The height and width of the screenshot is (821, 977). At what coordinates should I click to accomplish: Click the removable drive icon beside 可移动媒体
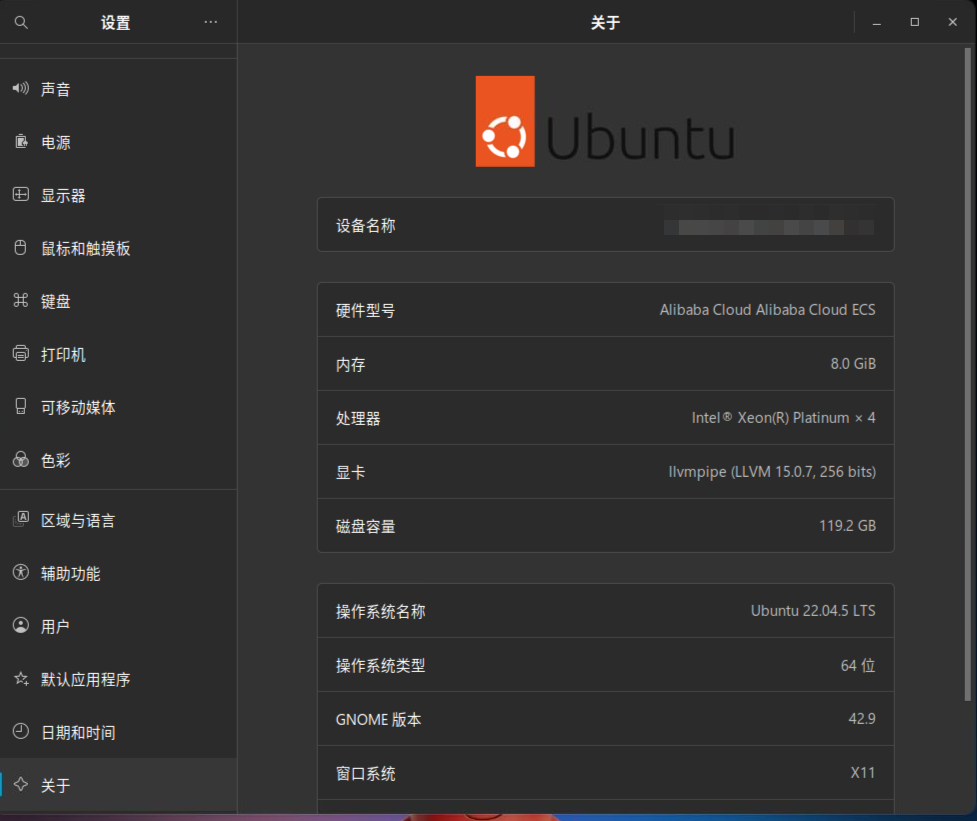coord(21,407)
